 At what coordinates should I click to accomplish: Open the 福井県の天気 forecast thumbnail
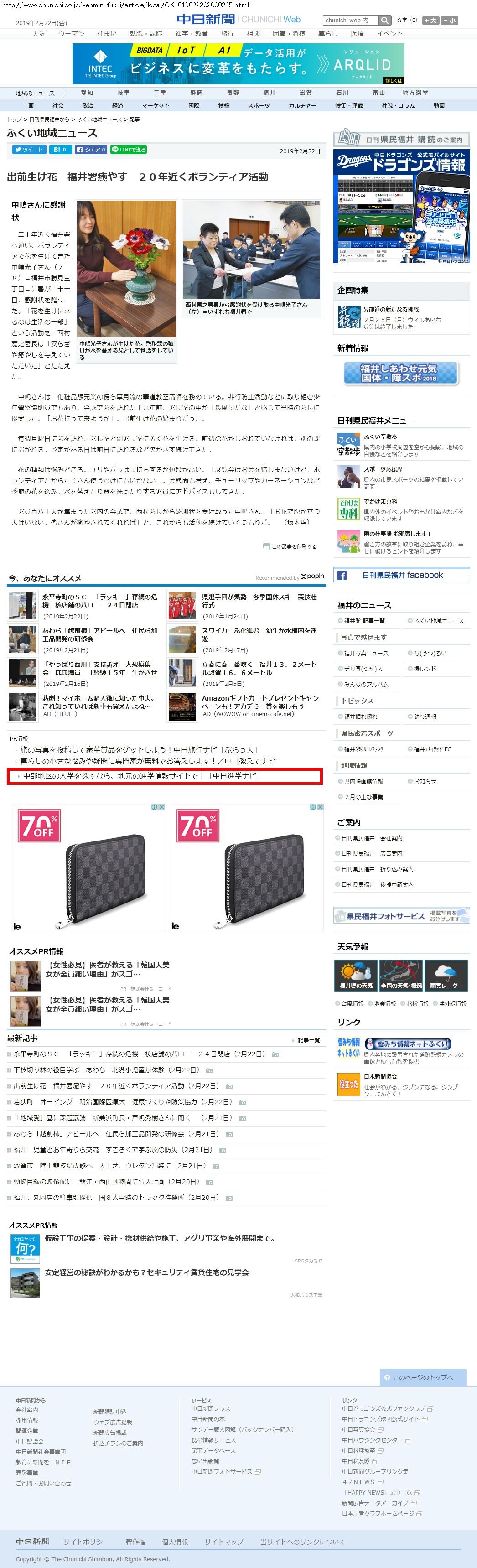click(356, 975)
